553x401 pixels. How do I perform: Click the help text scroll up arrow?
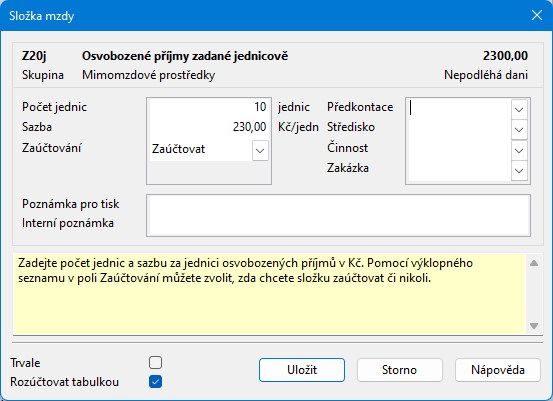(534, 263)
